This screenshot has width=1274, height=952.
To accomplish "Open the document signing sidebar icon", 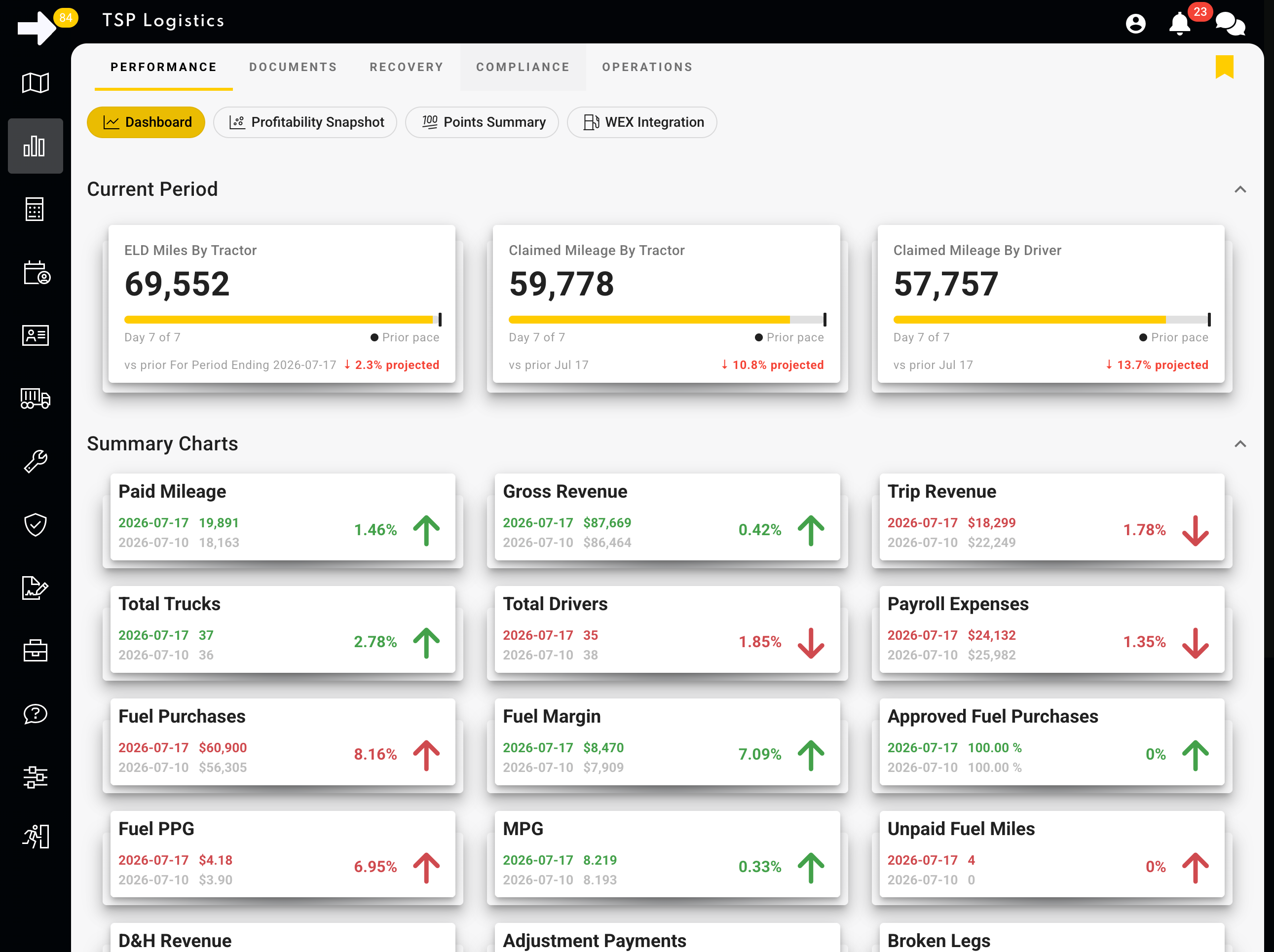I will pyautogui.click(x=35, y=587).
